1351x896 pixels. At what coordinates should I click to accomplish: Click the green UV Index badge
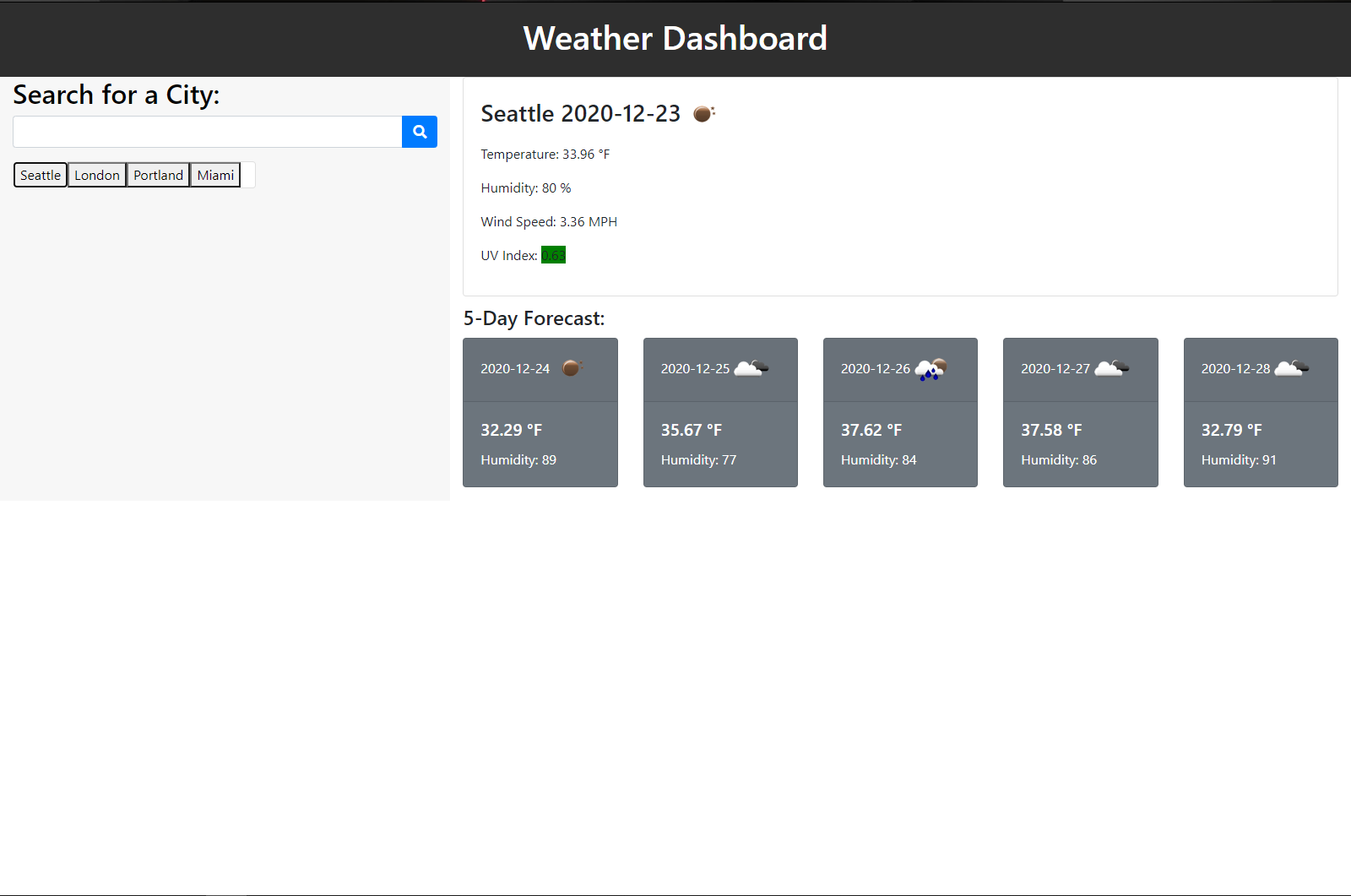coord(553,255)
